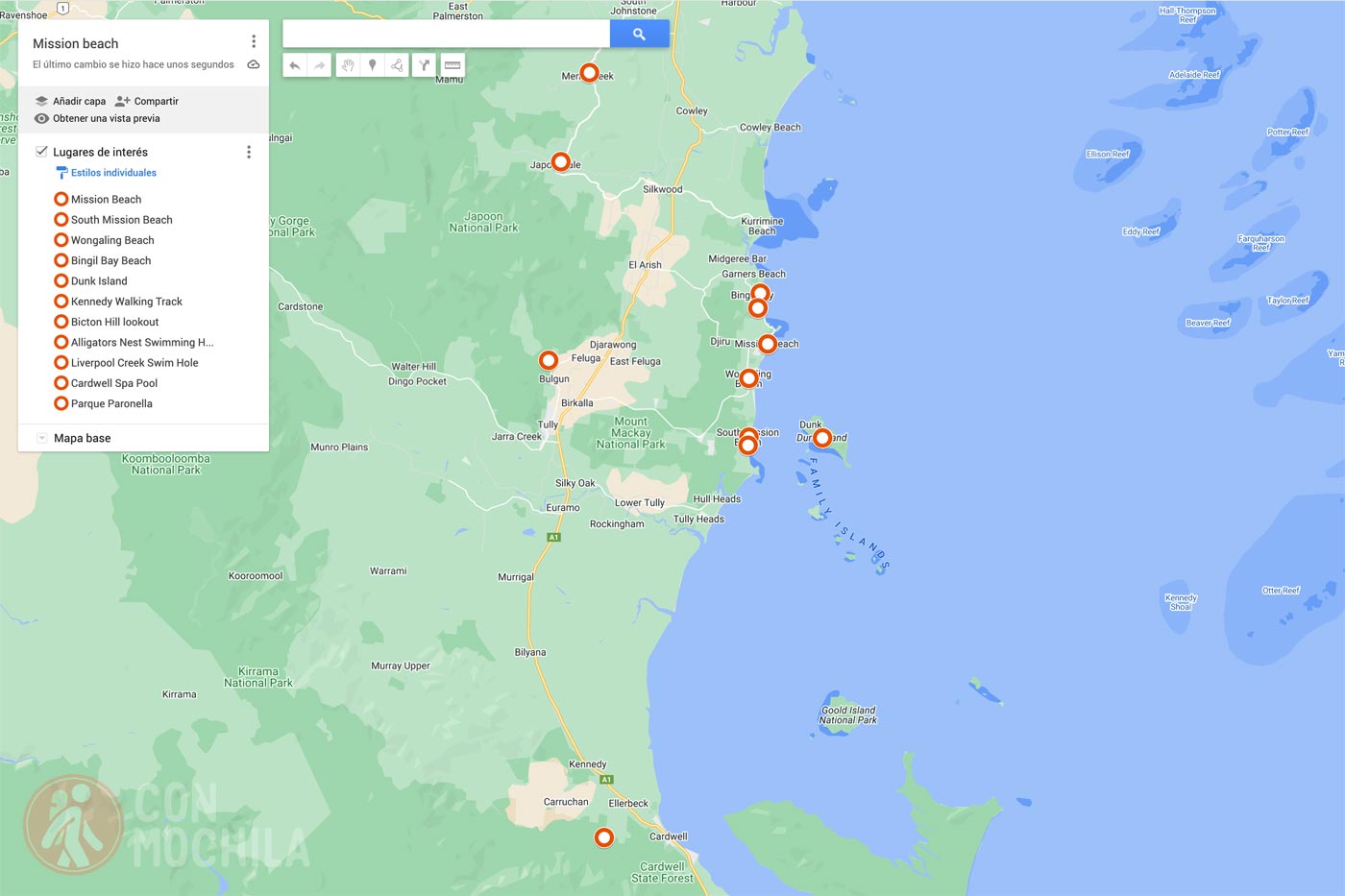
Task: Expand the Mapa base options
Action: point(41,437)
